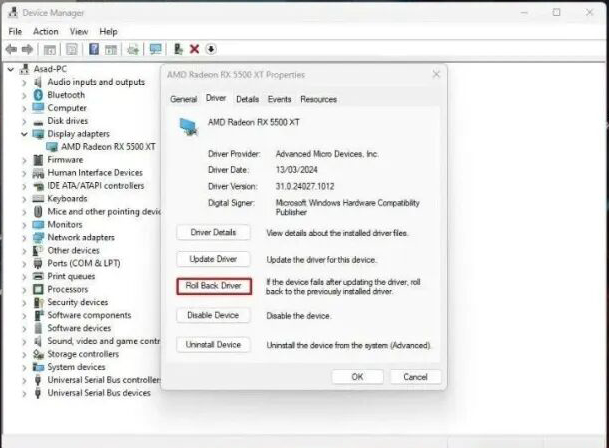This screenshot has width=609, height=448.
Task: Expand the Human Interface Devices node
Action: tap(24, 173)
